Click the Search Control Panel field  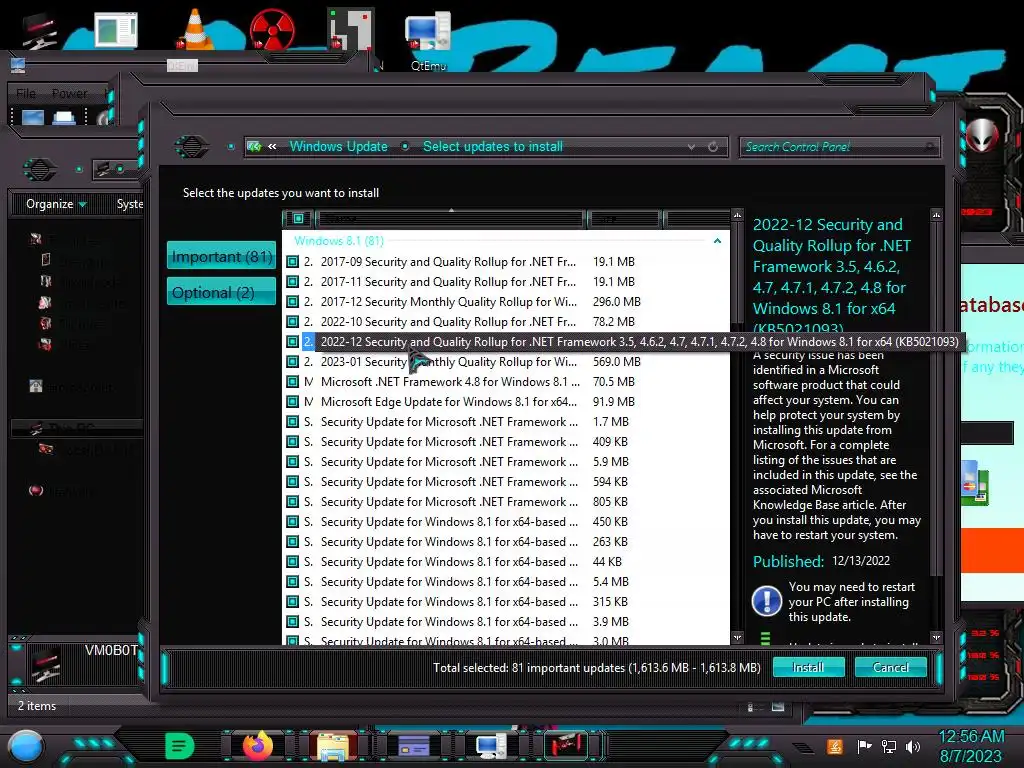click(839, 147)
